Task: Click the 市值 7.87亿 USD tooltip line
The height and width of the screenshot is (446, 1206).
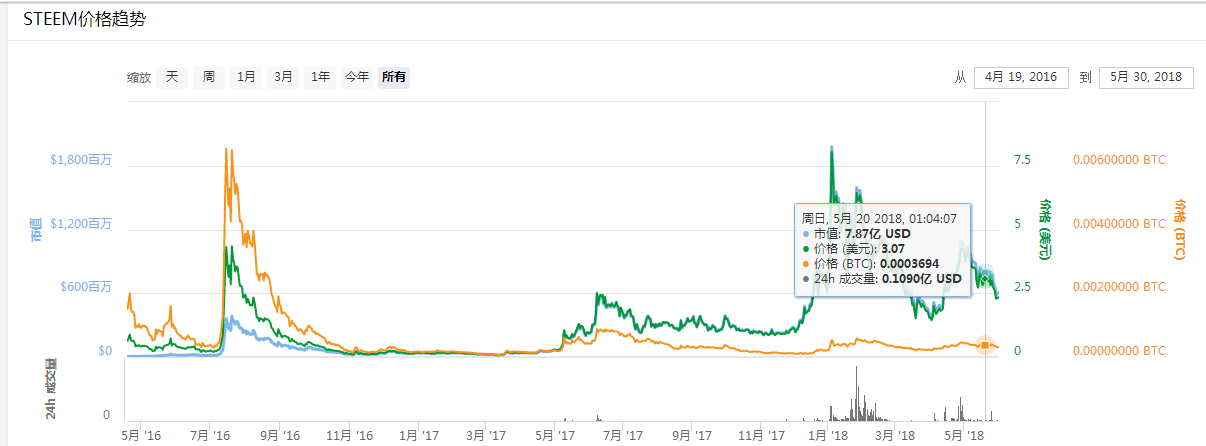Action: click(x=856, y=234)
